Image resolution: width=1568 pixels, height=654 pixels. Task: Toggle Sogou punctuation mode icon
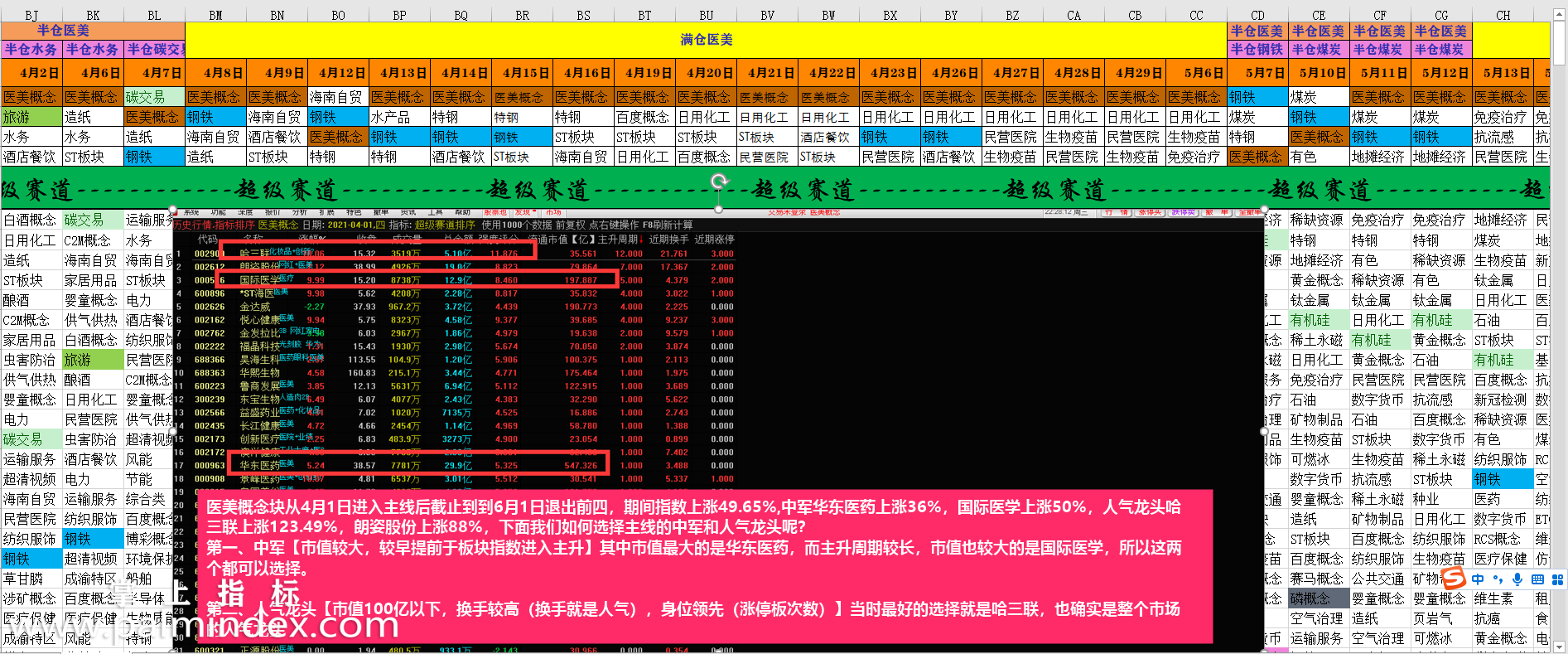pyautogui.click(x=1498, y=579)
